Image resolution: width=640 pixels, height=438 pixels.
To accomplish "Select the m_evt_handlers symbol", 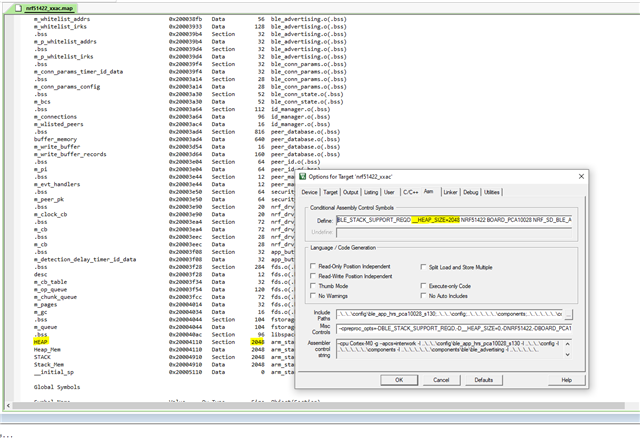I will 57,185.
